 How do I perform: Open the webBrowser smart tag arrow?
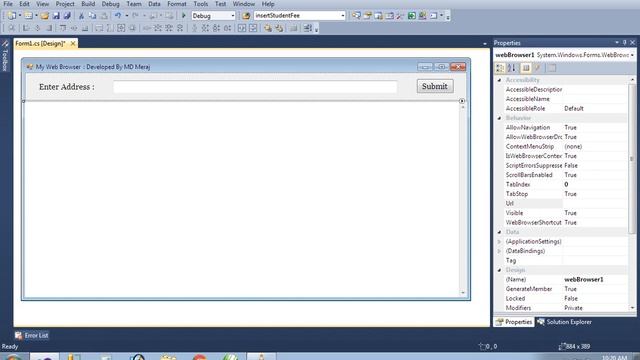[462, 101]
